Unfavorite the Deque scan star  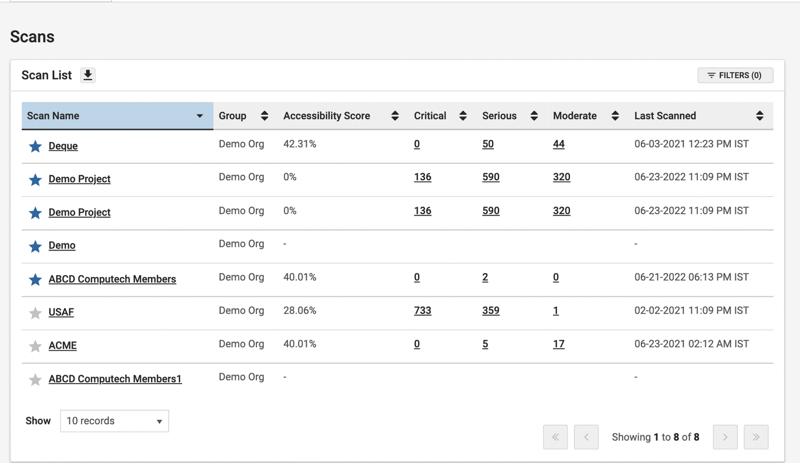coord(35,146)
